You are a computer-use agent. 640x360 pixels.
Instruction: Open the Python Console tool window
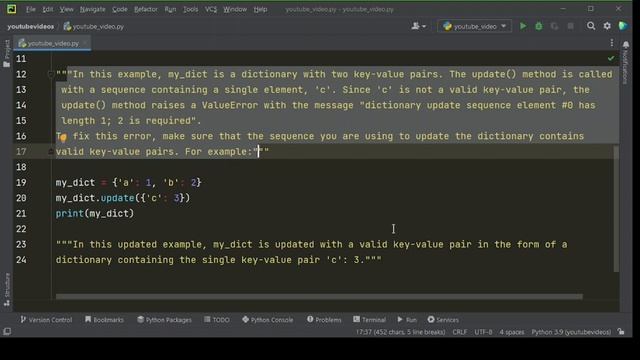pyautogui.click(x=267, y=320)
